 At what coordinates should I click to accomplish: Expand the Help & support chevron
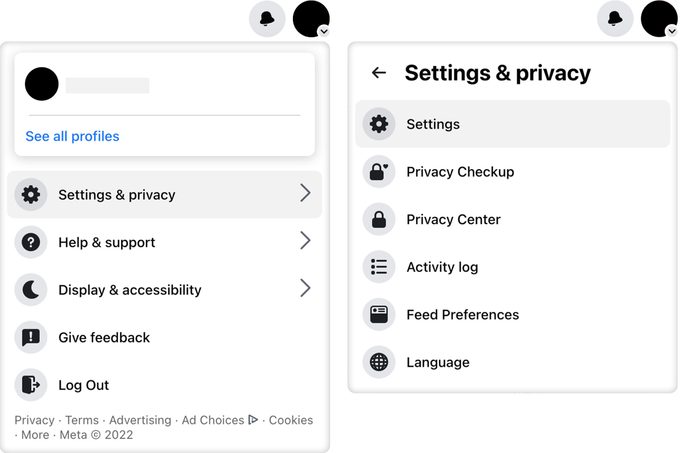point(305,241)
